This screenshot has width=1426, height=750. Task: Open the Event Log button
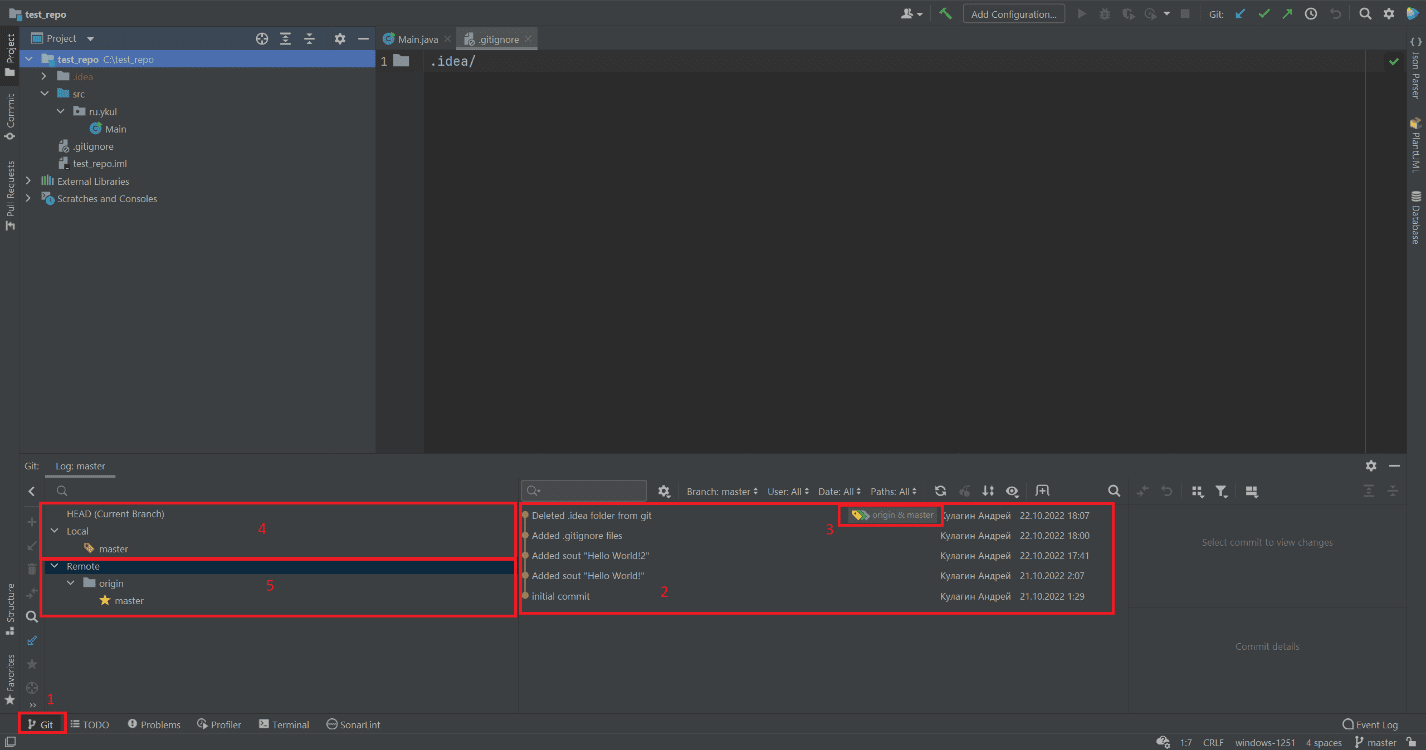click(1370, 724)
